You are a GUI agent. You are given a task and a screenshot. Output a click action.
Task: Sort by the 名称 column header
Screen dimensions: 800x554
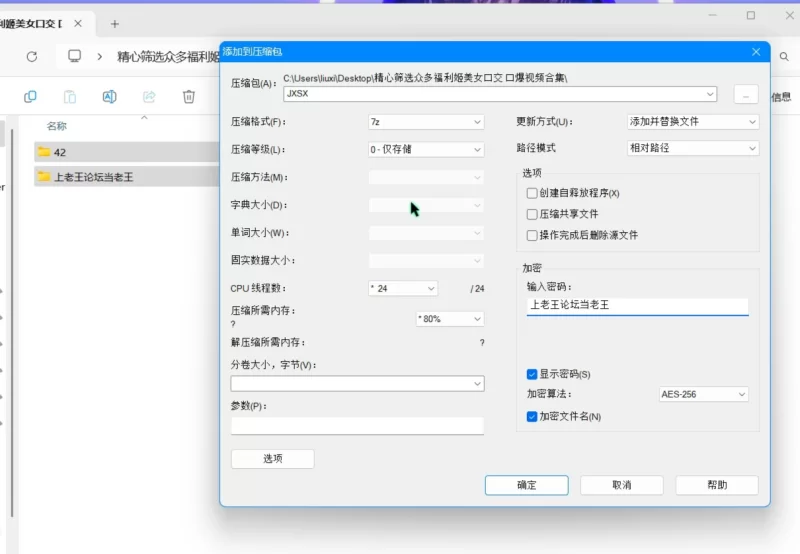coord(57,126)
